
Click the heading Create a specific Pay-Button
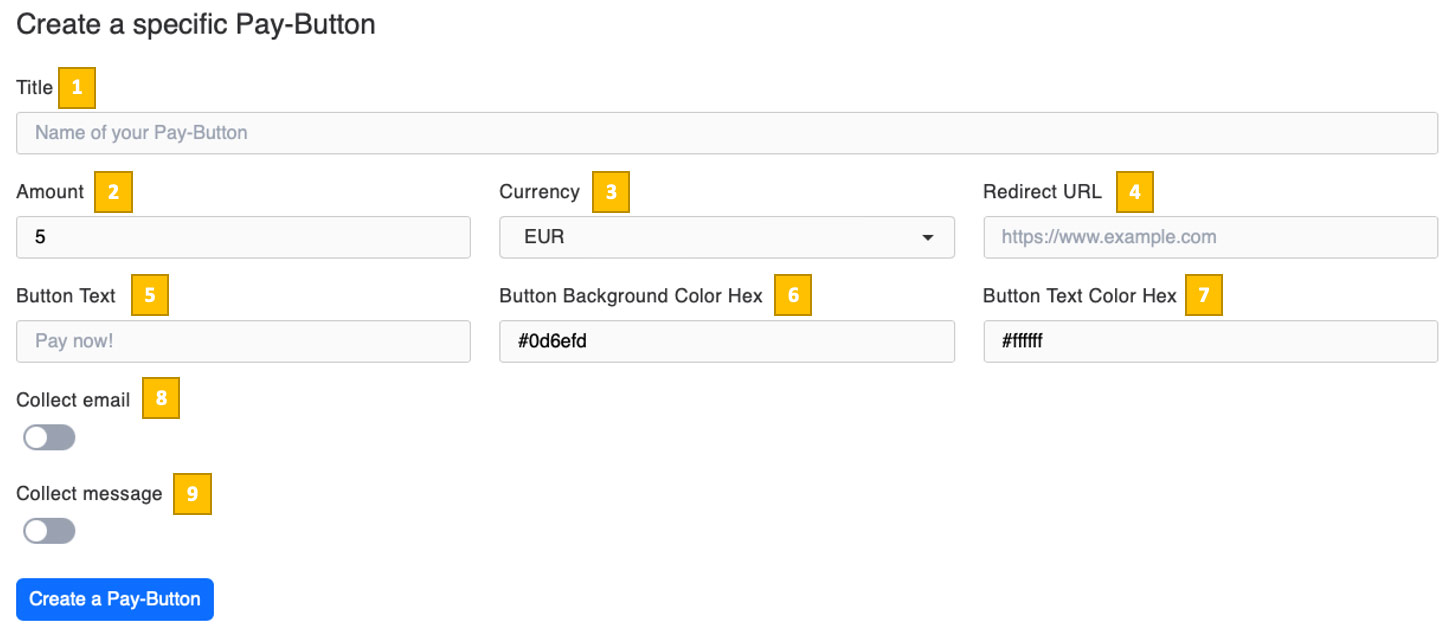pyautogui.click(x=196, y=24)
